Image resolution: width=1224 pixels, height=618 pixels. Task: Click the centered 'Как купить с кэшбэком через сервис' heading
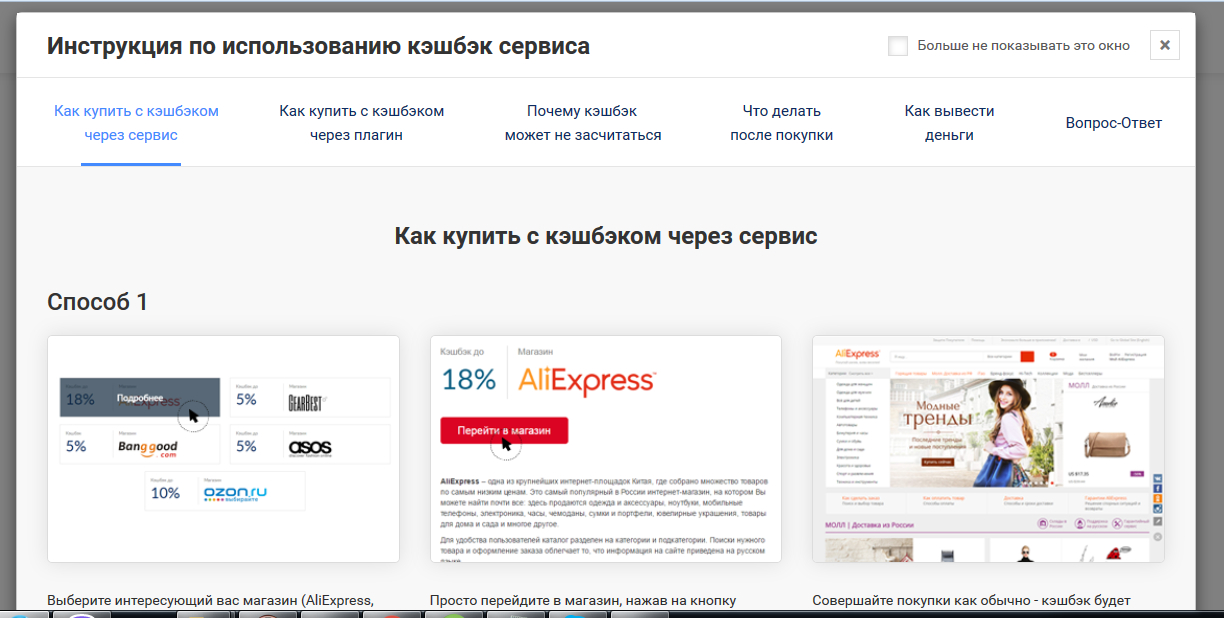tap(606, 237)
